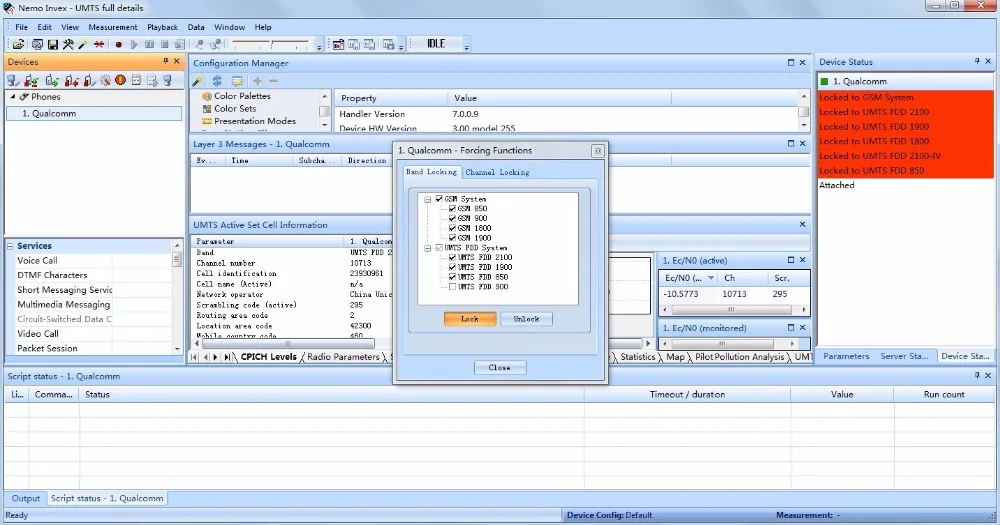Open the crossed tools settings icon

coord(68,45)
